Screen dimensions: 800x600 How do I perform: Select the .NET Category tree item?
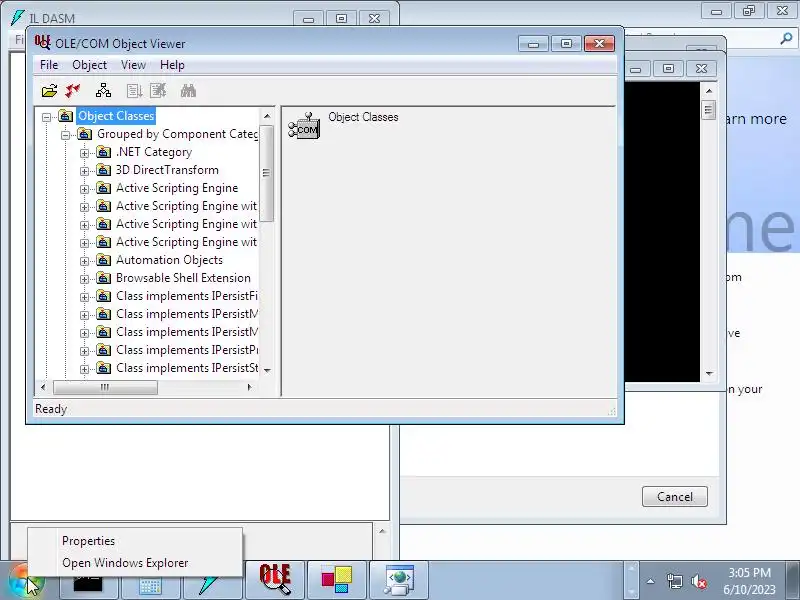[154, 152]
